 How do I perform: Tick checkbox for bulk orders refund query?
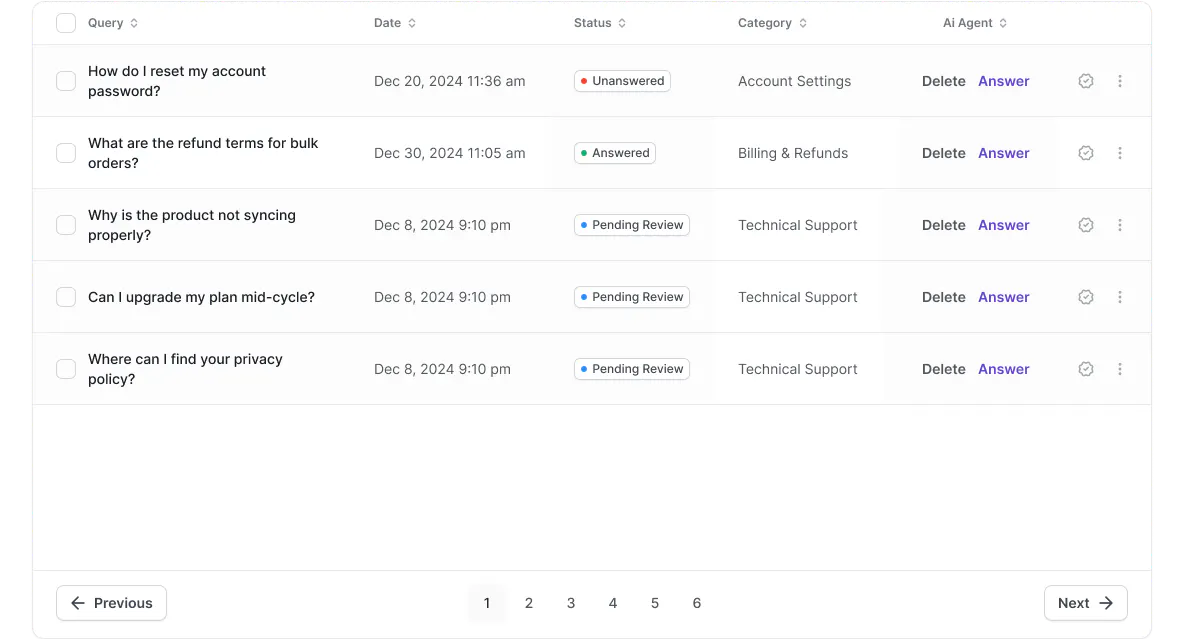66,153
